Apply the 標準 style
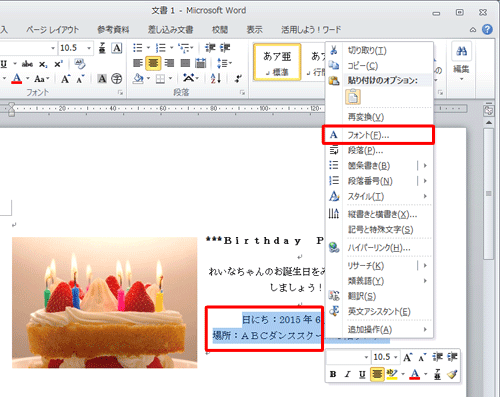Image resolution: width=500 pixels, height=397 pixels. [x=277, y=62]
